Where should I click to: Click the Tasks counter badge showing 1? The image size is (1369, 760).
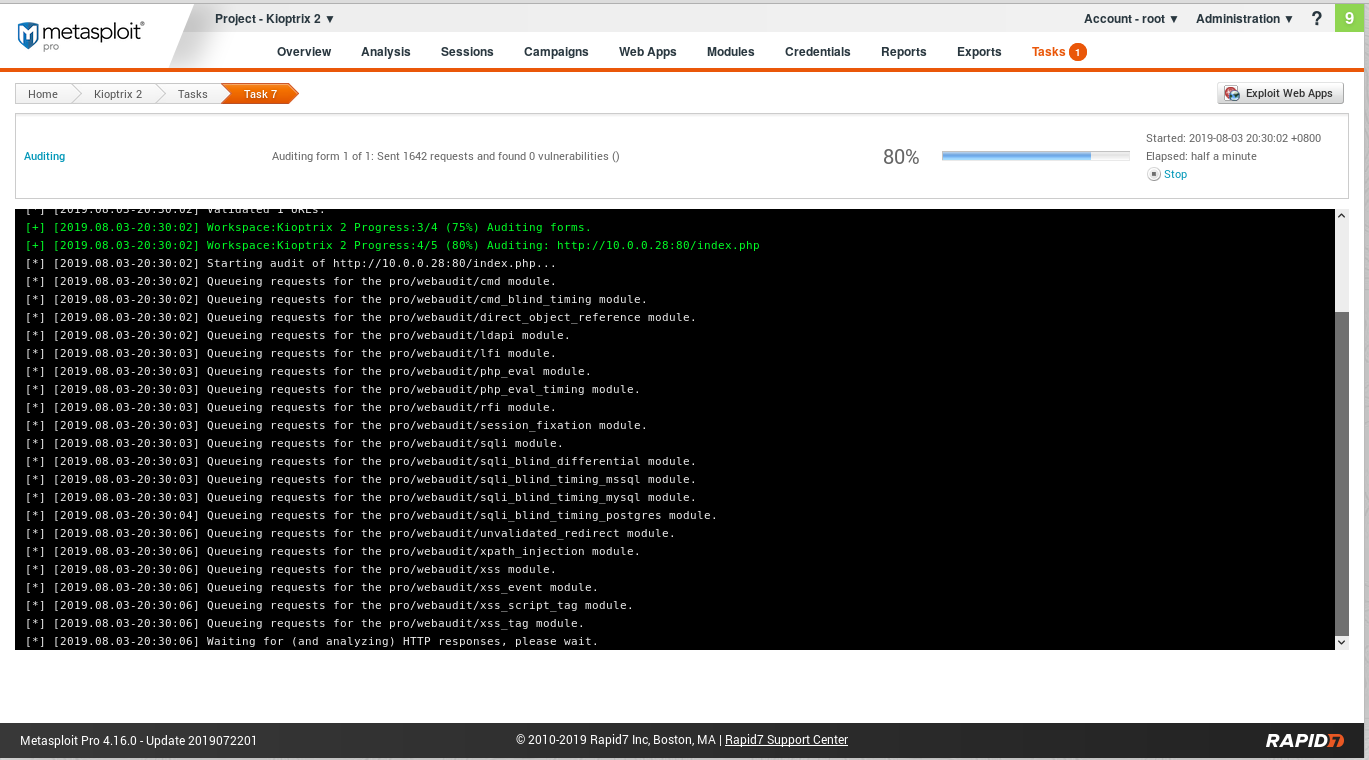1077,52
